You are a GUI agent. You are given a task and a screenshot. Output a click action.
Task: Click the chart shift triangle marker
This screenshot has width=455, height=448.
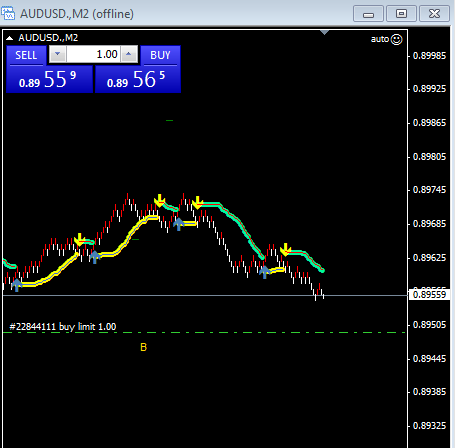tap(324, 32)
